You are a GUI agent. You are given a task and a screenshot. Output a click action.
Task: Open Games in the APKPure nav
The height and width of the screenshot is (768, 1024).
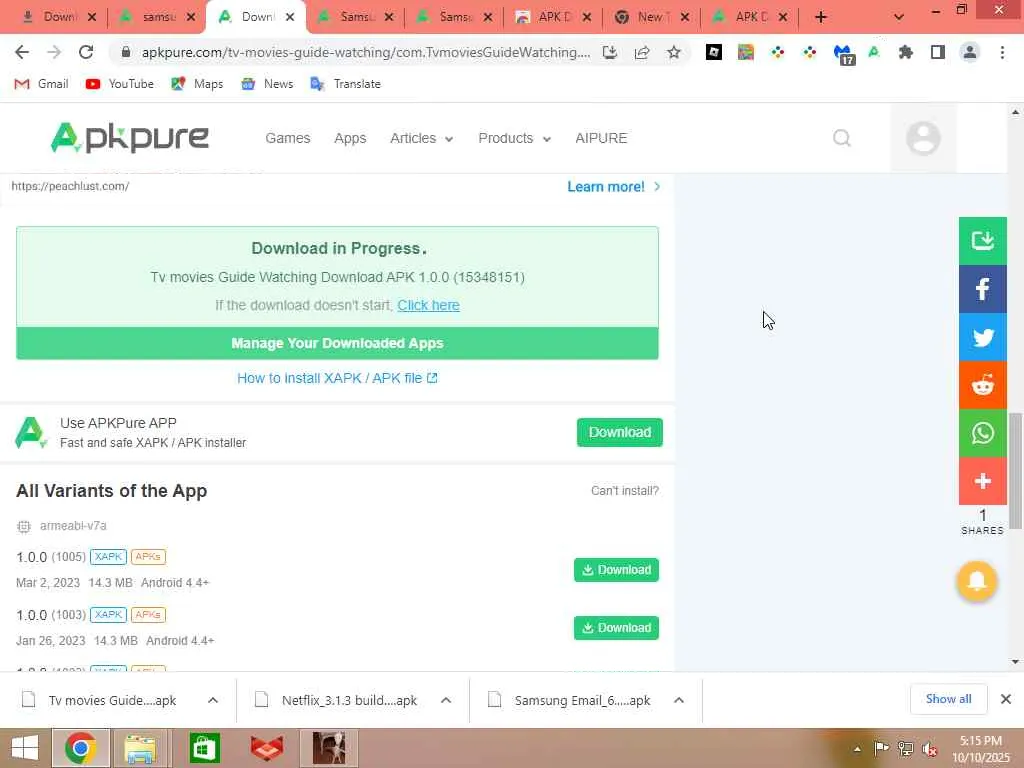(287, 138)
